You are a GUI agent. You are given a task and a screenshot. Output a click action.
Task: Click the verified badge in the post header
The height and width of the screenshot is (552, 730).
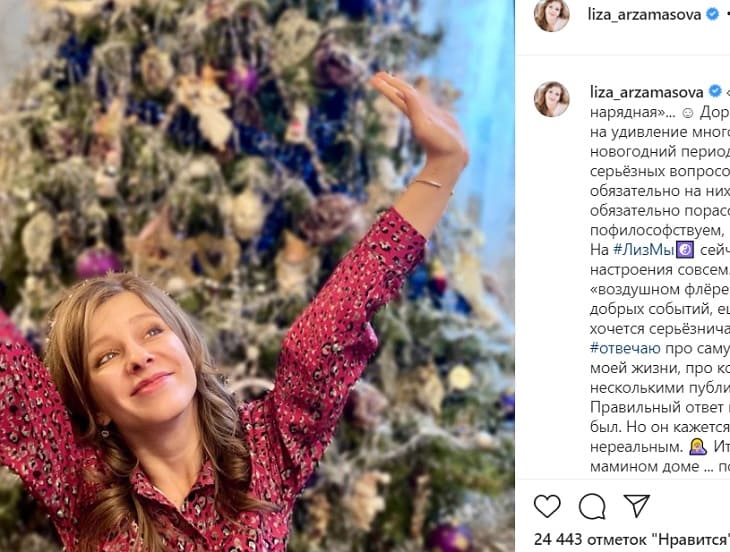point(713,15)
